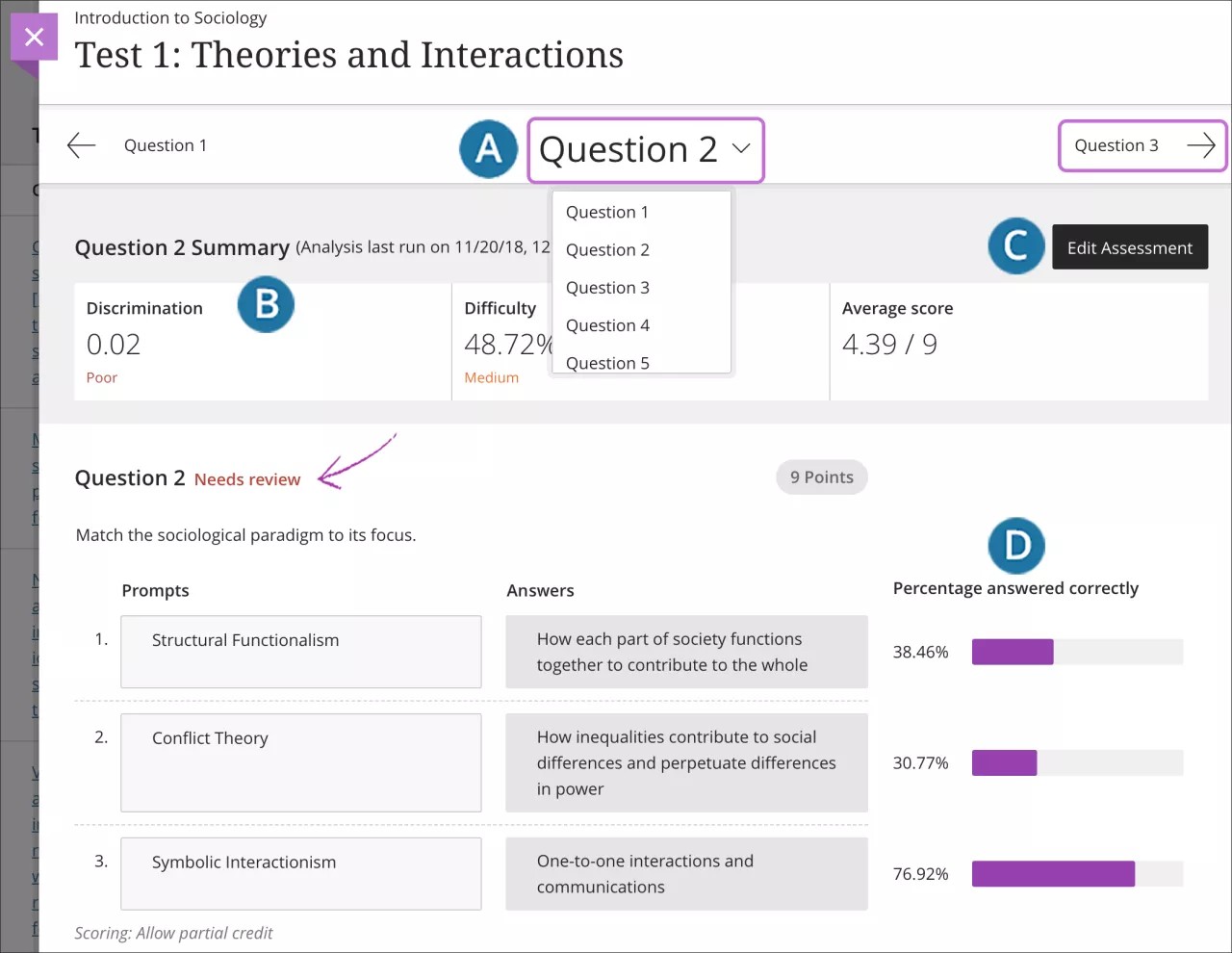Click the Conflict Theory prompt box
The image size is (1232, 953).
(300, 762)
